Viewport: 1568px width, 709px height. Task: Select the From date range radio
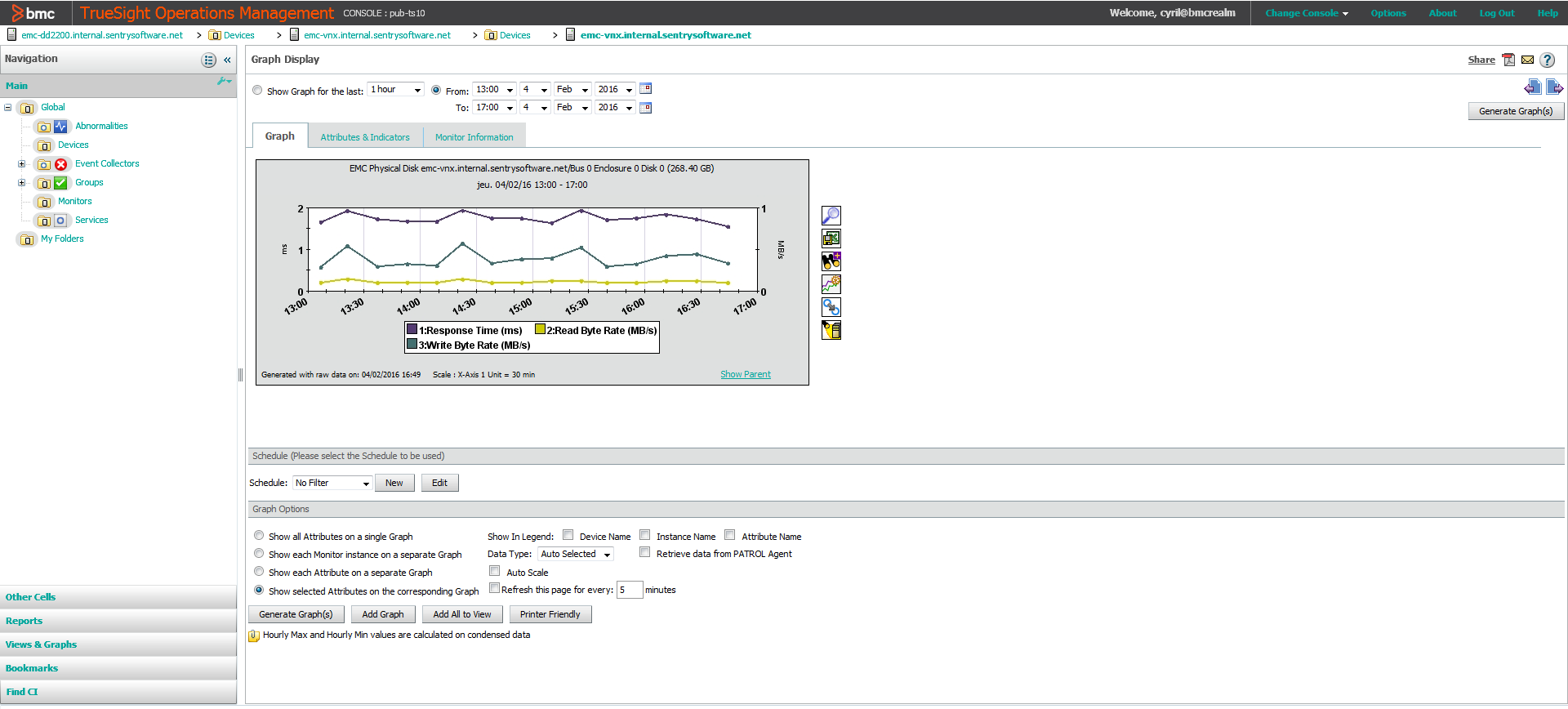click(x=436, y=90)
